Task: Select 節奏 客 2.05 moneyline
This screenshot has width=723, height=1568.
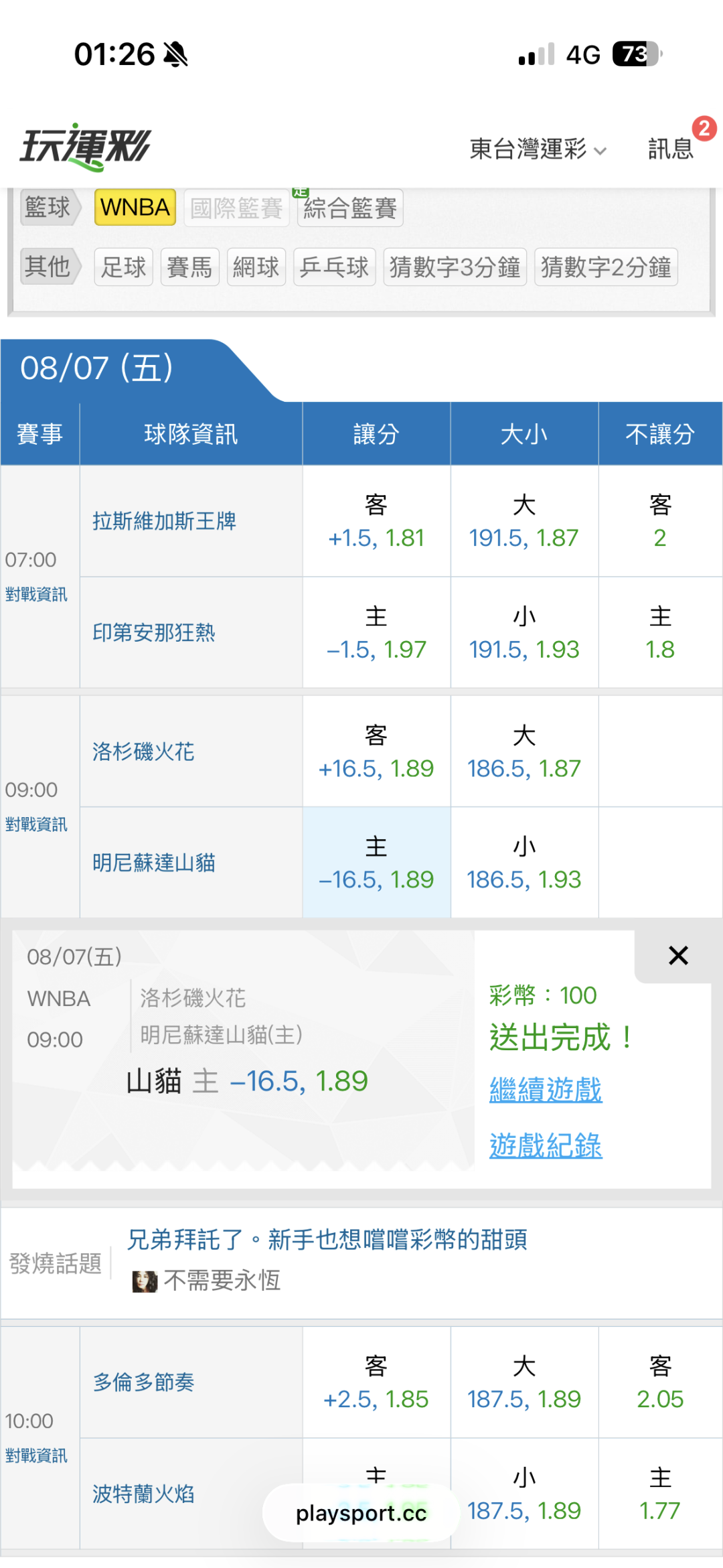Action: (660, 1382)
